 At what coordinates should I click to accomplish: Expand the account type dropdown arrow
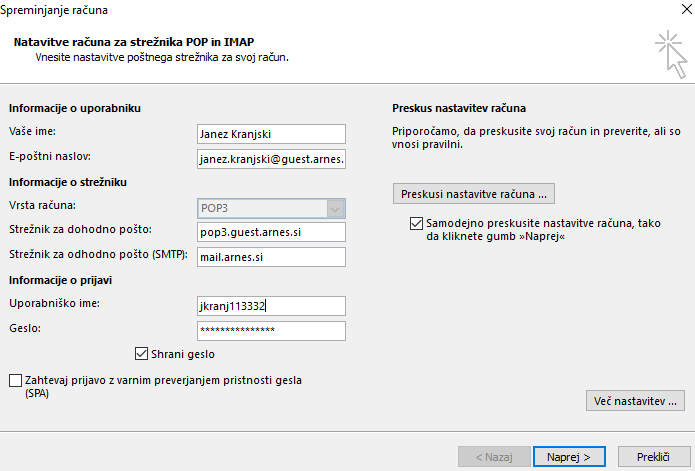pyautogui.click(x=336, y=209)
